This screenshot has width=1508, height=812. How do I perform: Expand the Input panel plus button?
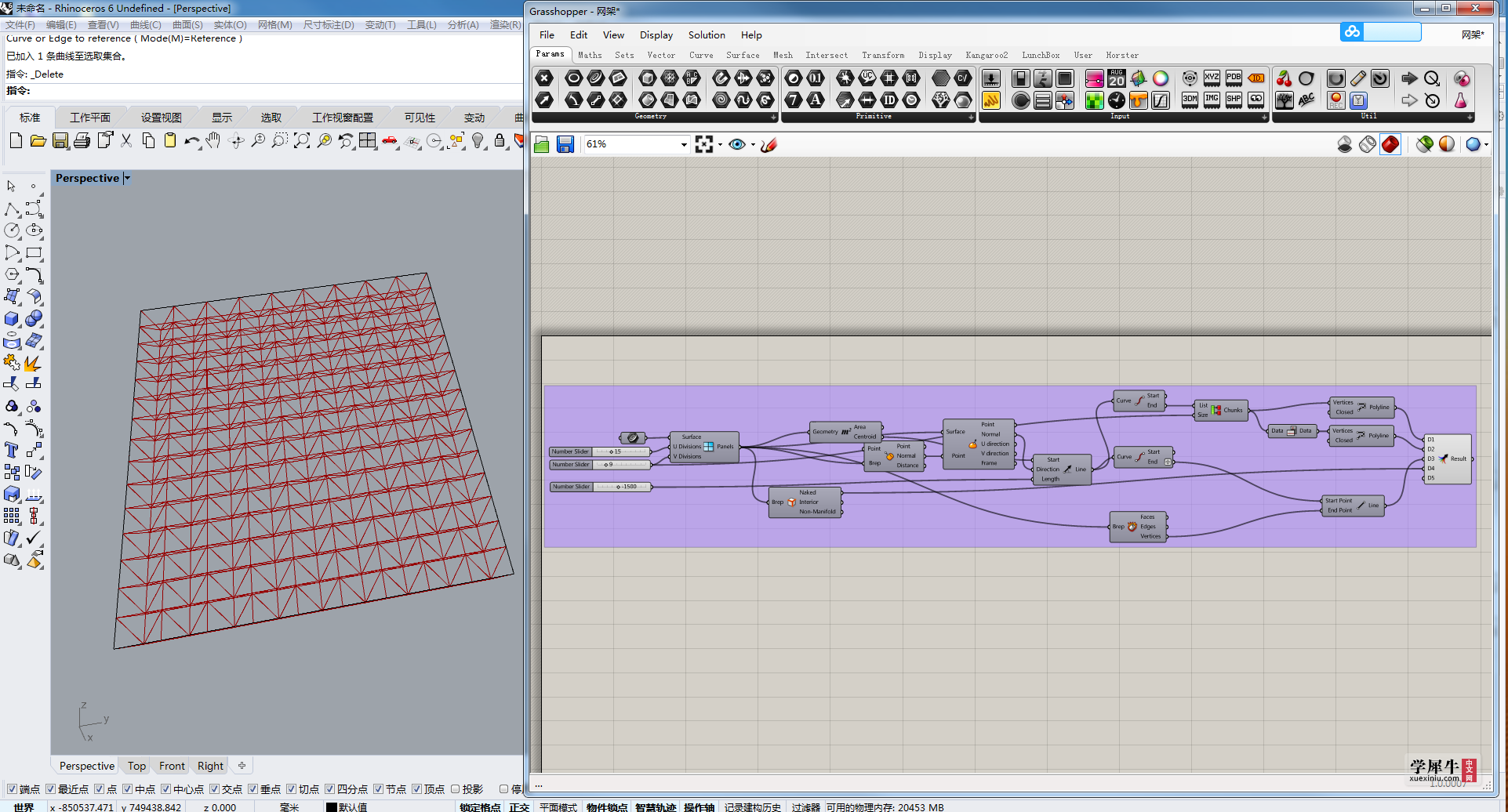(x=1264, y=117)
